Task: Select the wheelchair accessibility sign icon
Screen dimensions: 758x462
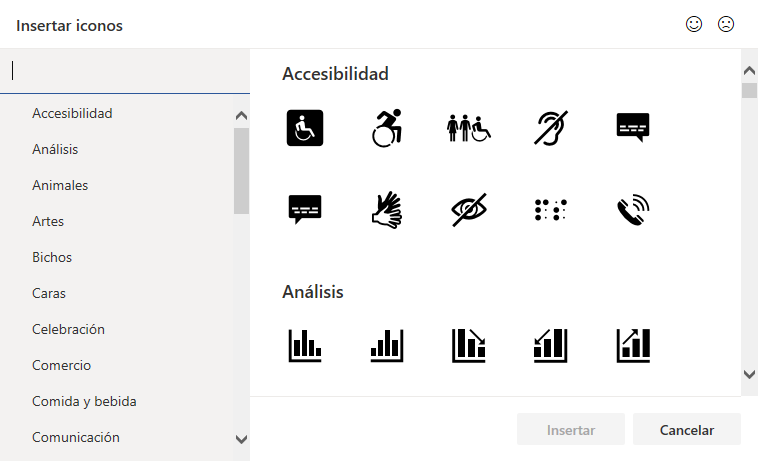Action: [304, 128]
